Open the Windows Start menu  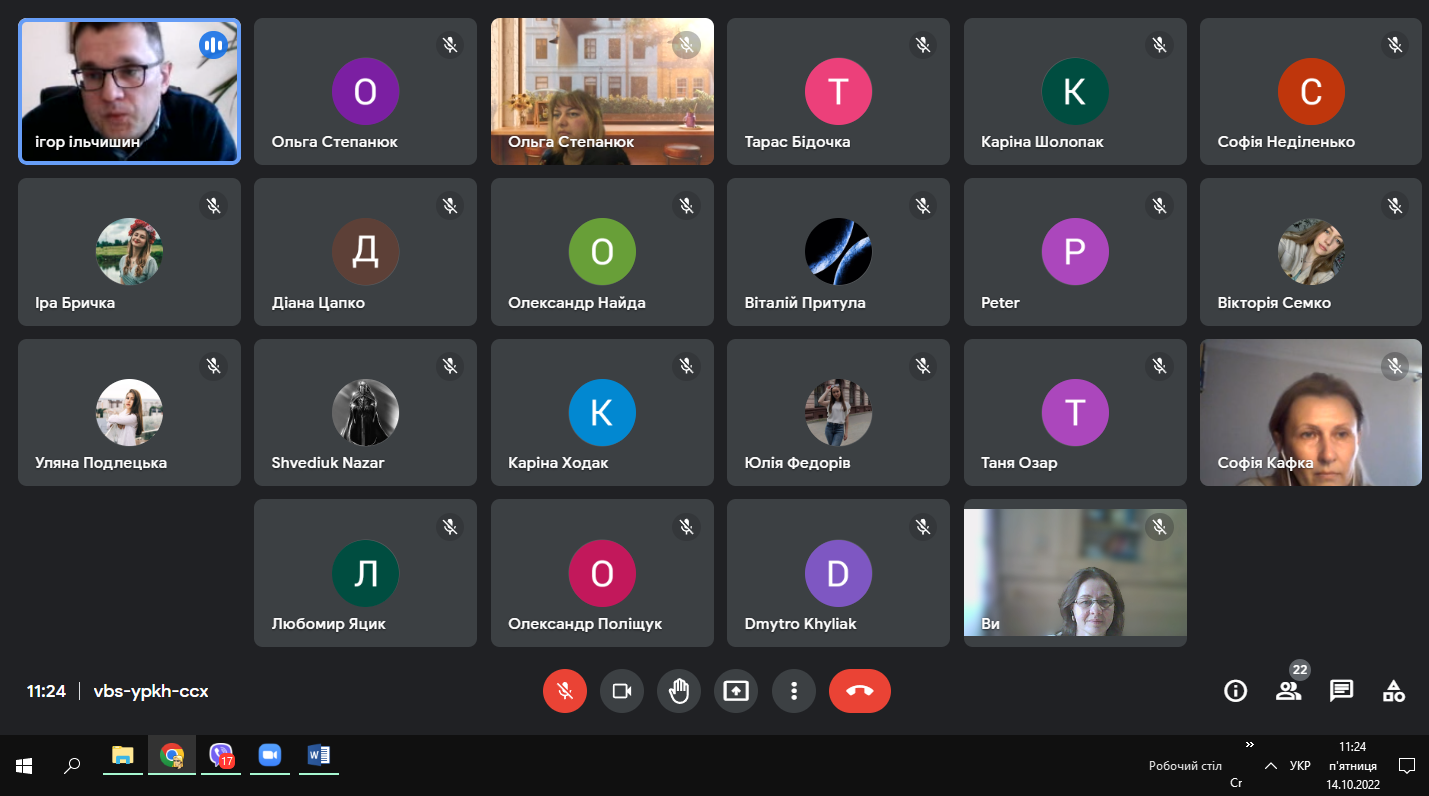click(x=24, y=766)
